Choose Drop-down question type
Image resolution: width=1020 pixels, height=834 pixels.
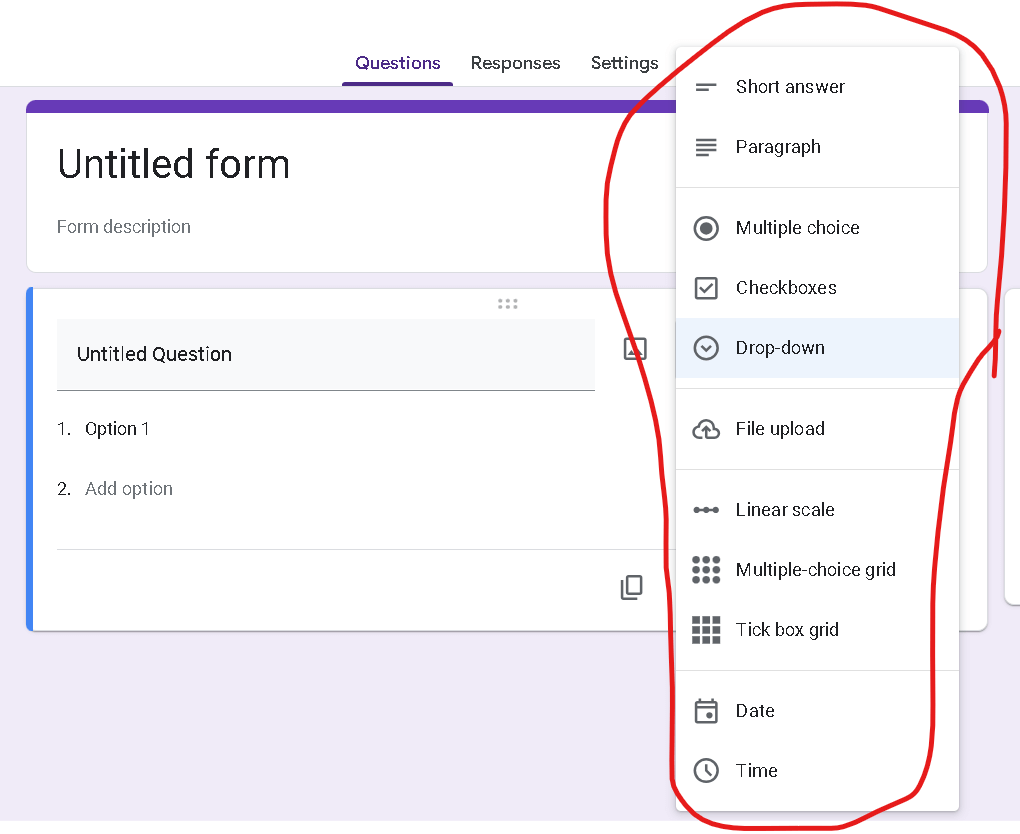780,348
